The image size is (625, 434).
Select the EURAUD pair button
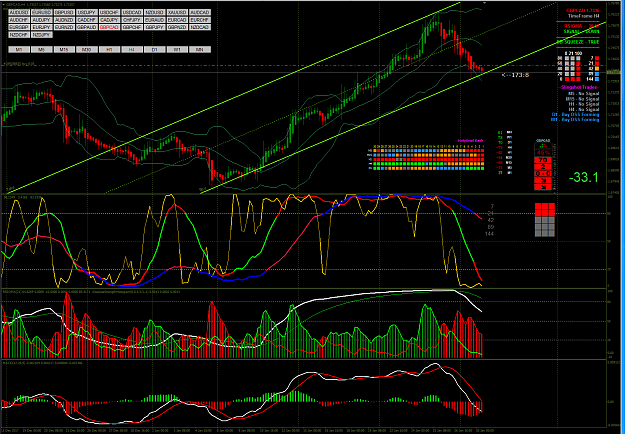pyautogui.click(x=154, y=20)
